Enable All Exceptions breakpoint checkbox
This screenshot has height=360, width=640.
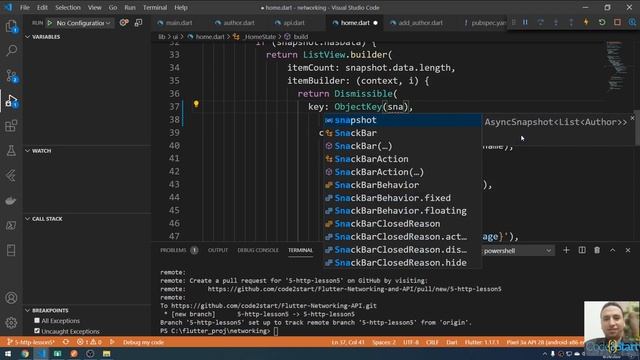pos(37,321)
